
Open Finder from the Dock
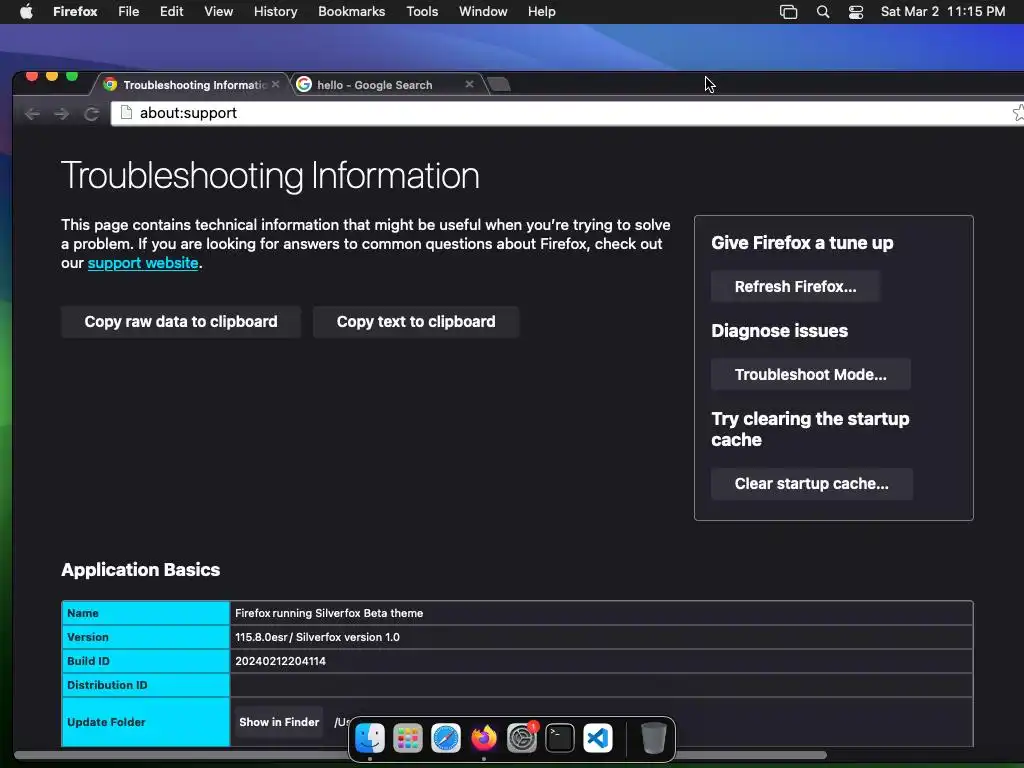[370, 739]
